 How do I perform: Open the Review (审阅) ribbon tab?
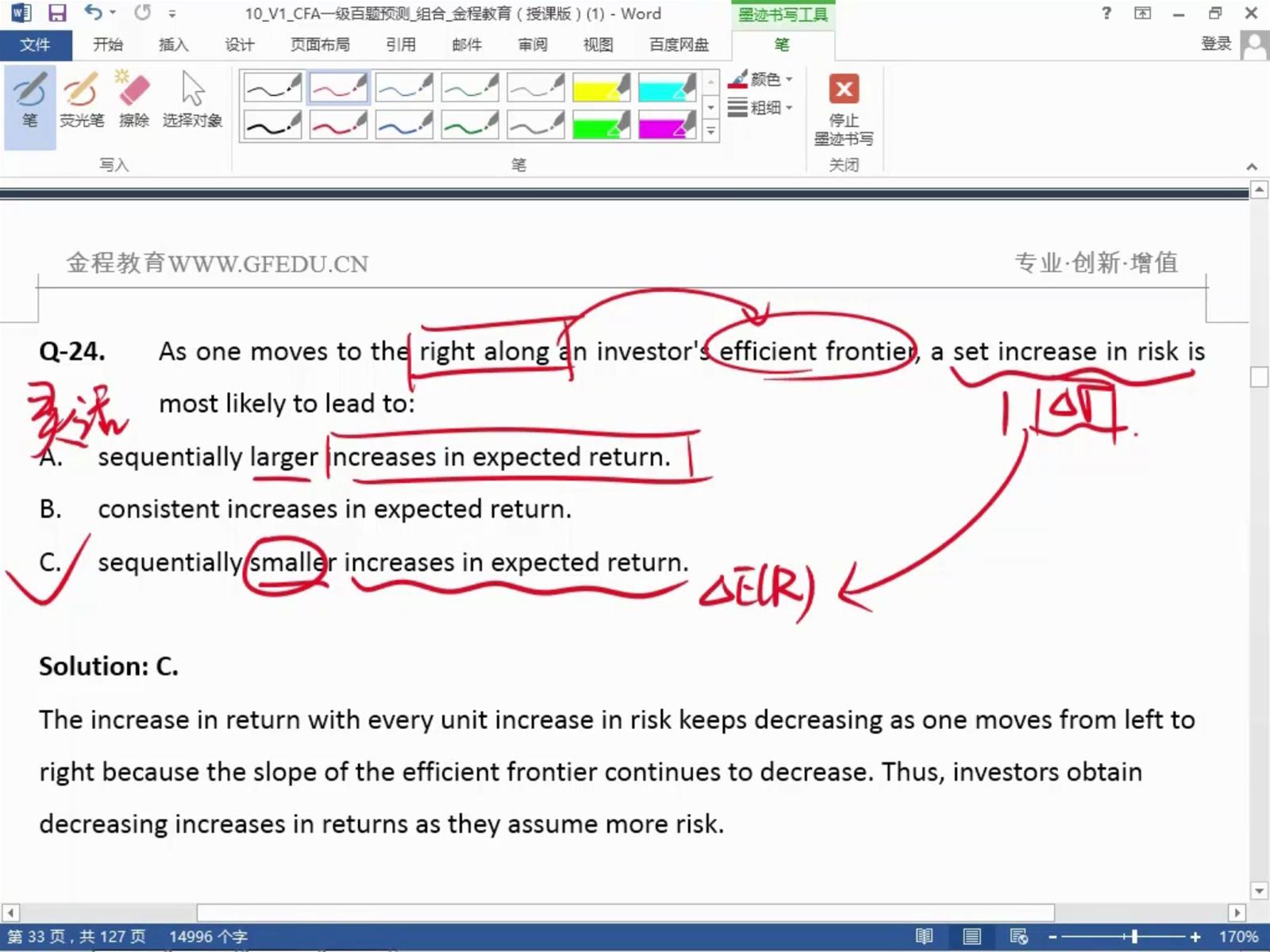pyautogui.click(x=533, y=44)
